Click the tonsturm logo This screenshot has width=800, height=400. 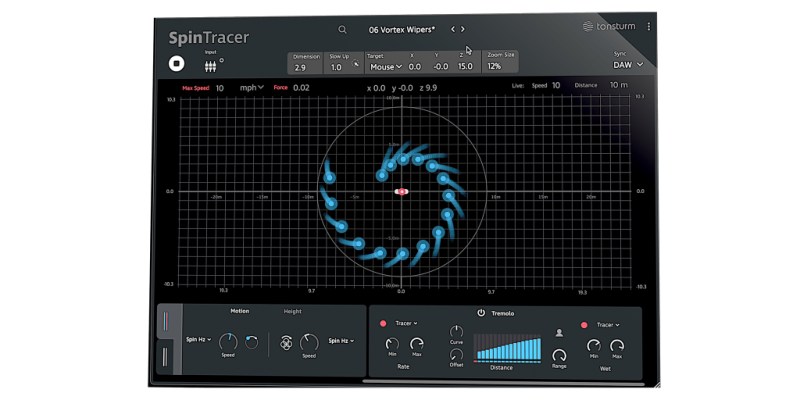click(609, 26)
